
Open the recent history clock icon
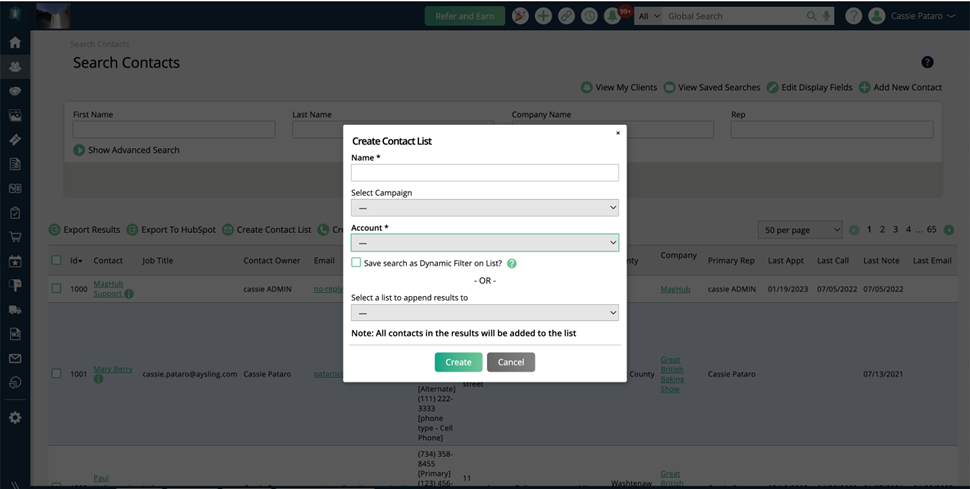pos(589,16)
